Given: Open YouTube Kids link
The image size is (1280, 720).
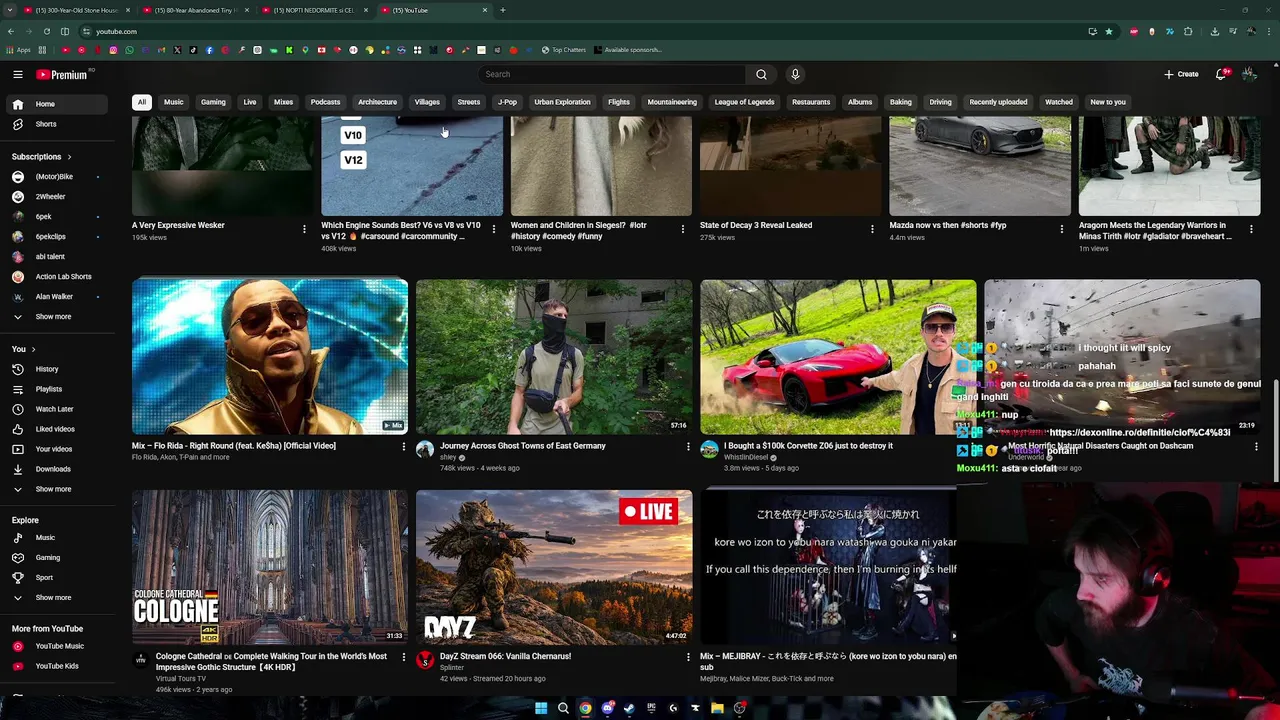Looking at the screenshot, I should click(57, 666).
